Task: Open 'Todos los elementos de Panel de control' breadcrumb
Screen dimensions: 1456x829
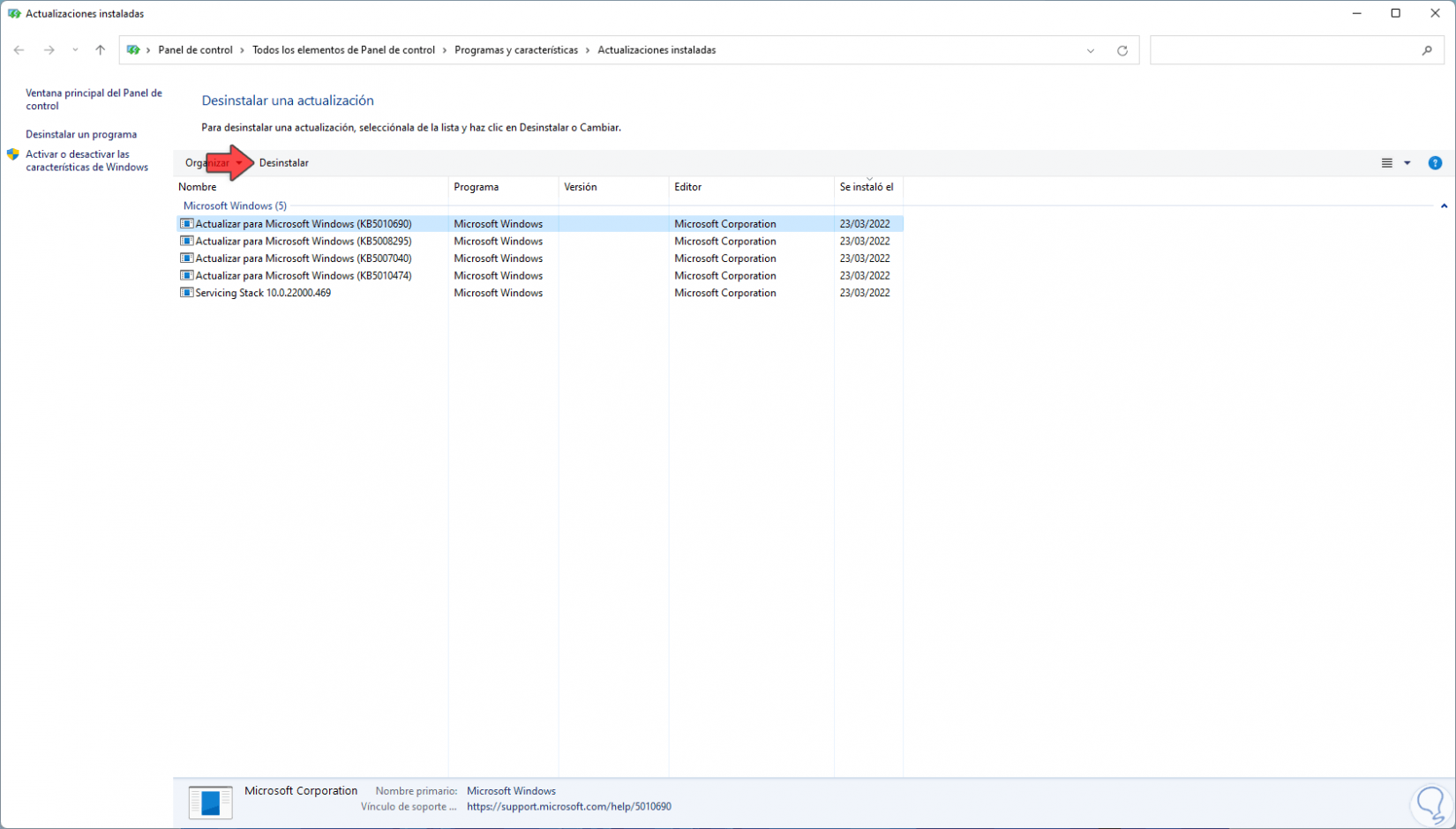Action: pyautogui.click(x=343, y=50)
